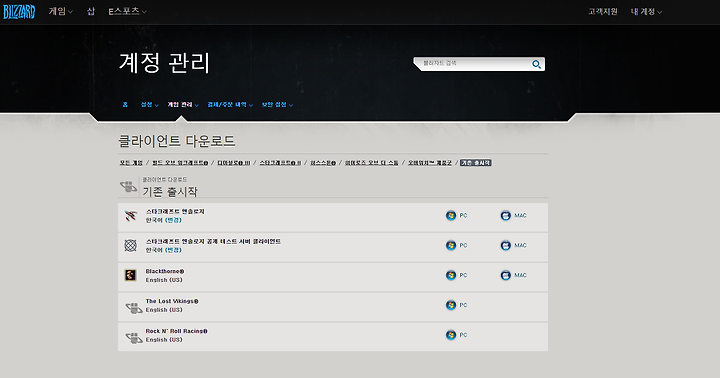
Task: Filter by Overwatch (오버워치) clients
Action: [x=430, y=163]
